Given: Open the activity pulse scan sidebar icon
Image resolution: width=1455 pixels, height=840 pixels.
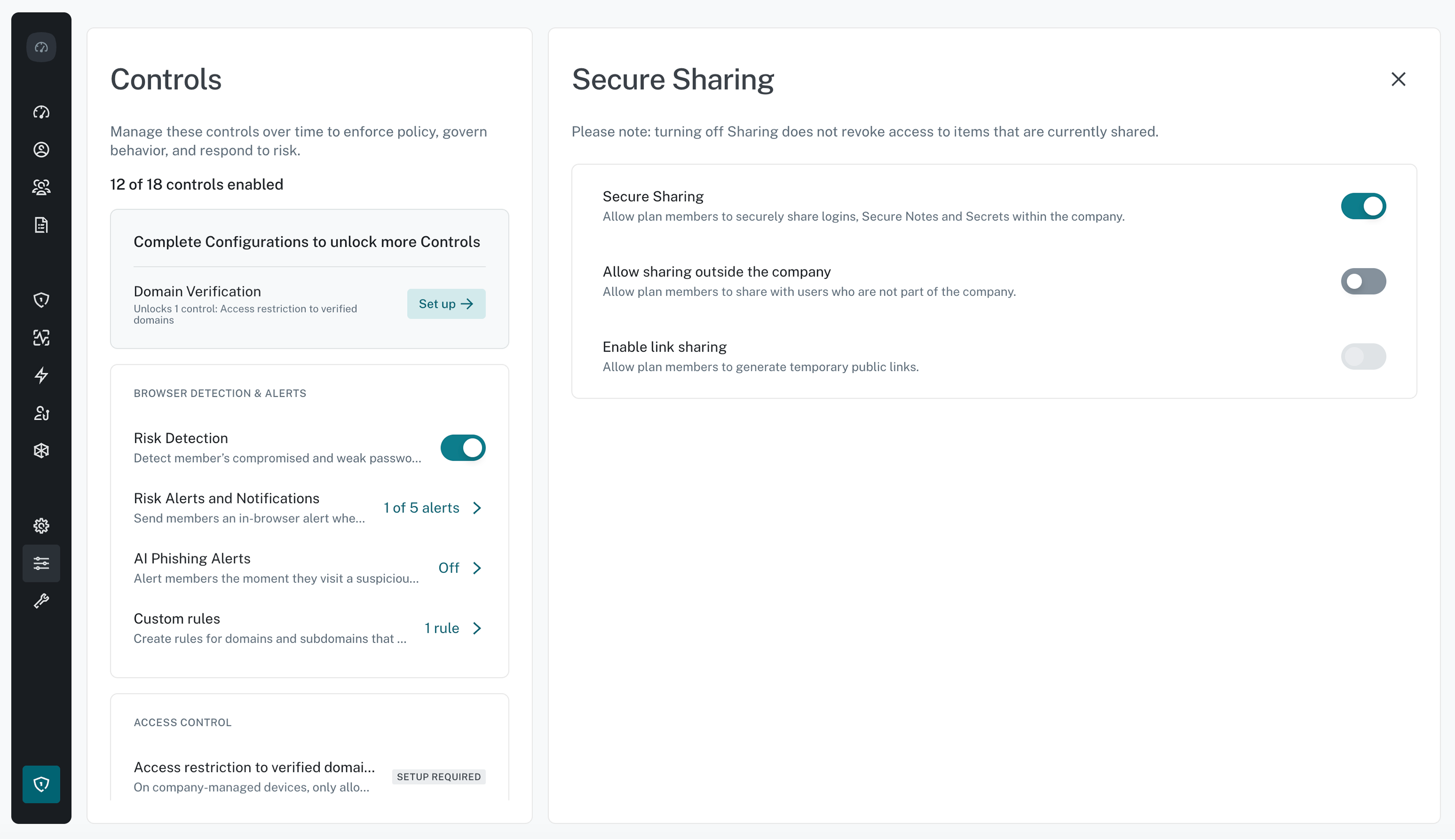Looking at the screenshot, I should [x=41, y=337].
